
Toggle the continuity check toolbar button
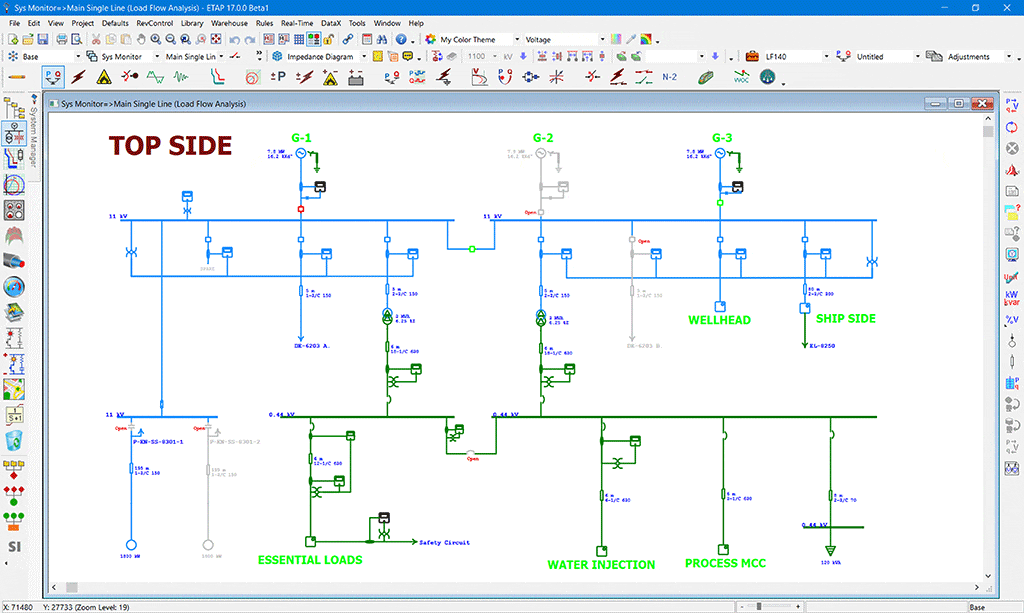tap(311, 37)
